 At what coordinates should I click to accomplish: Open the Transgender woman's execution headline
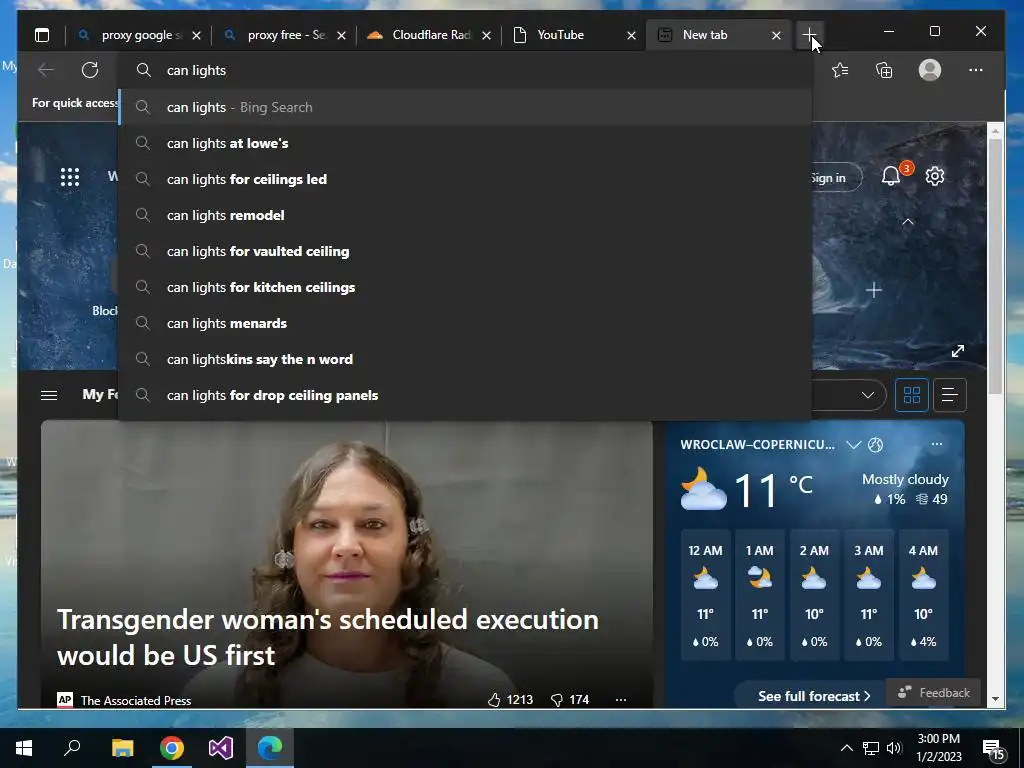(328, 637)
